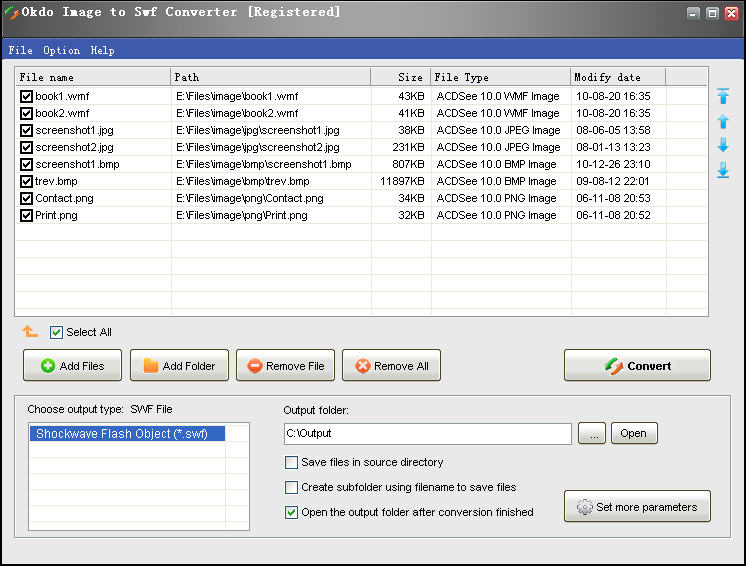Click the orange up-folder arrow icon
Image resolution: width=746 pixels, height=566 pixels.
point(30,332)
